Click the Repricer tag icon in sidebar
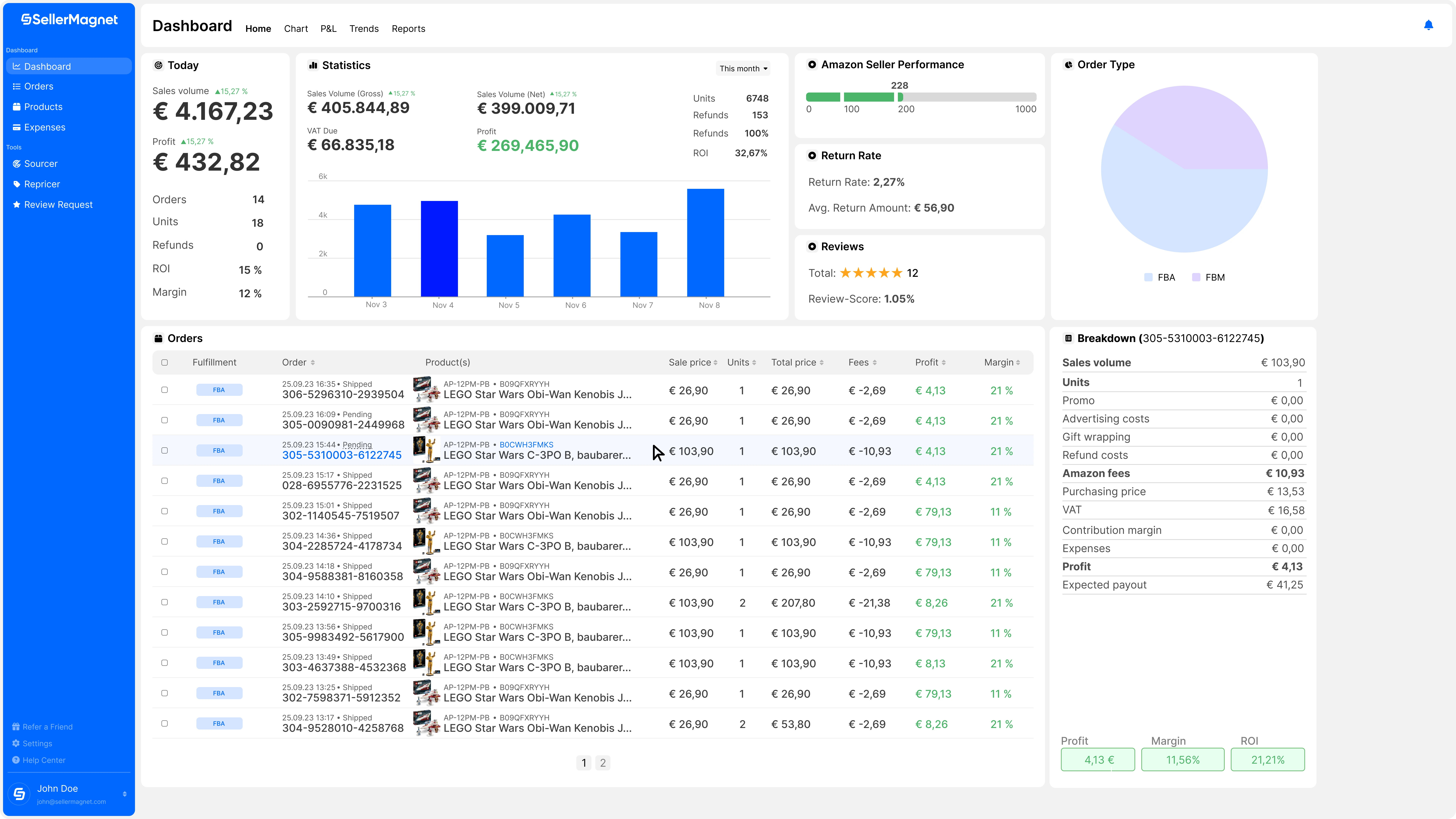Screen dimensions: 1456x819 16,184
